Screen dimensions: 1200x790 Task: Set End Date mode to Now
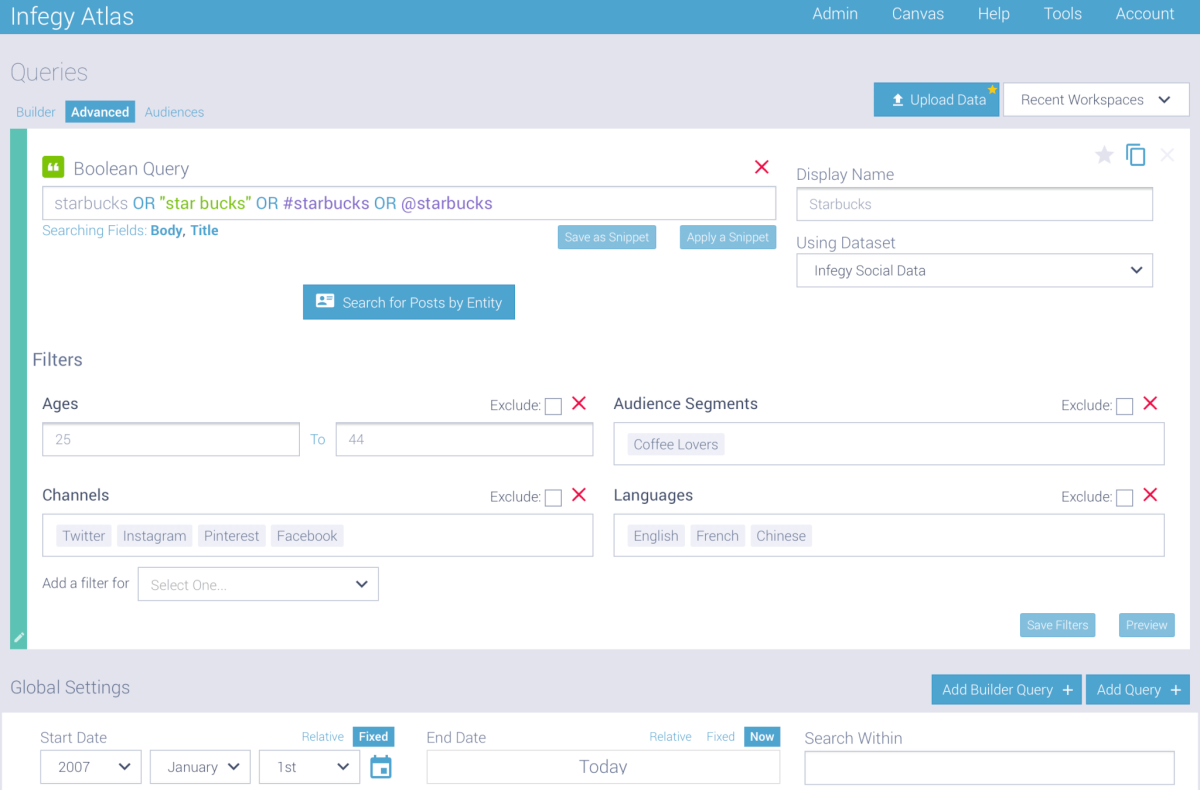pyautogui.click(x=762, y=737)
